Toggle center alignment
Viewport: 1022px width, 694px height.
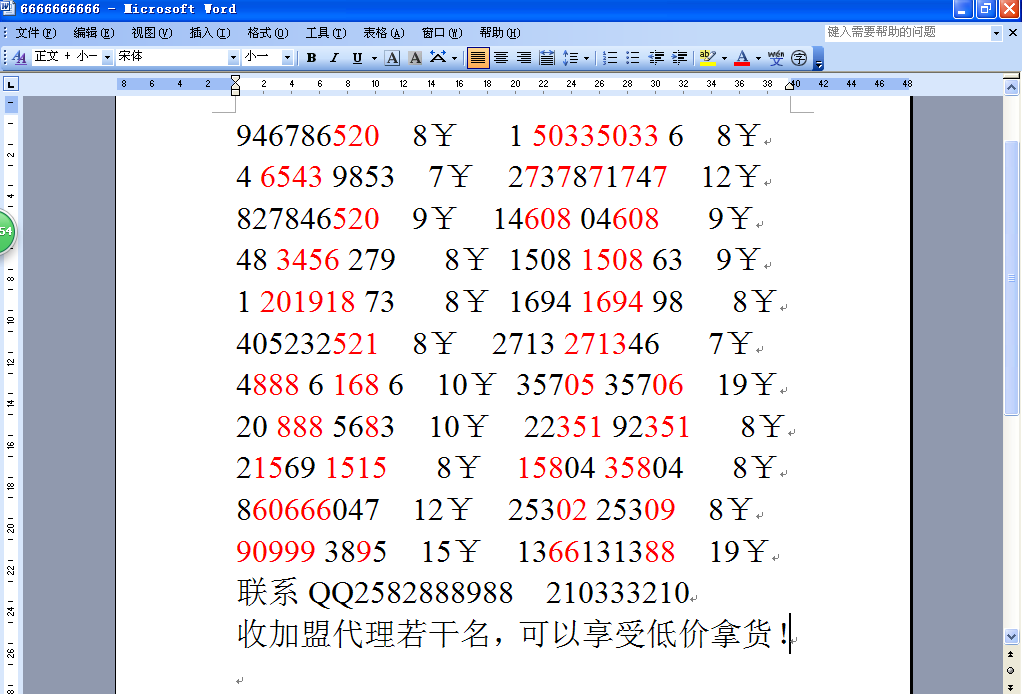501,58
